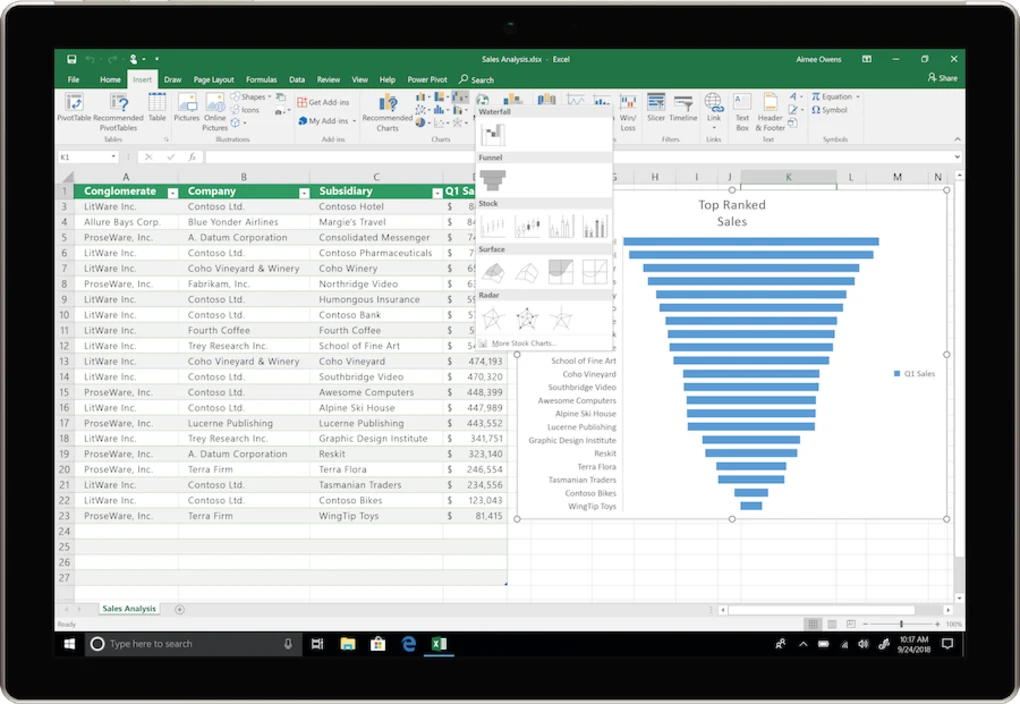The height and width of the screenshot is (704, 1020).
Task: Adjust the zoom slider in status bar
Action: coord(901,624)
